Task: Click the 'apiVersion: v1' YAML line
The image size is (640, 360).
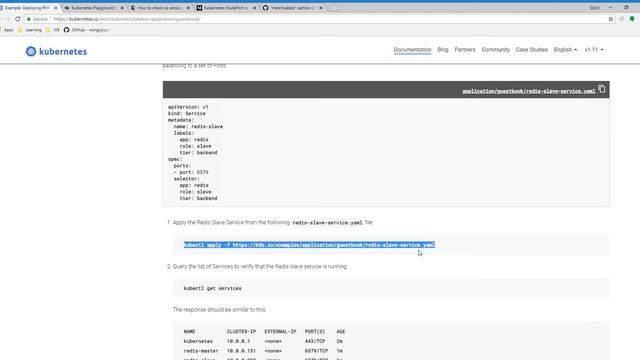Action: tap(188, 107)
